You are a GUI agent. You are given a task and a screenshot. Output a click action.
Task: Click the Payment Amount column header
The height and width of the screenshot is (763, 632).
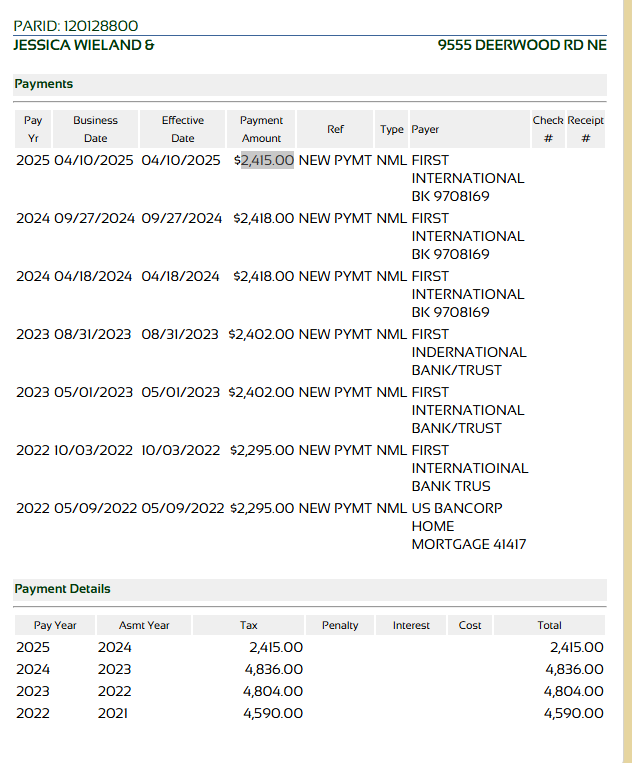pyautogui.click(x=261, y=129)
